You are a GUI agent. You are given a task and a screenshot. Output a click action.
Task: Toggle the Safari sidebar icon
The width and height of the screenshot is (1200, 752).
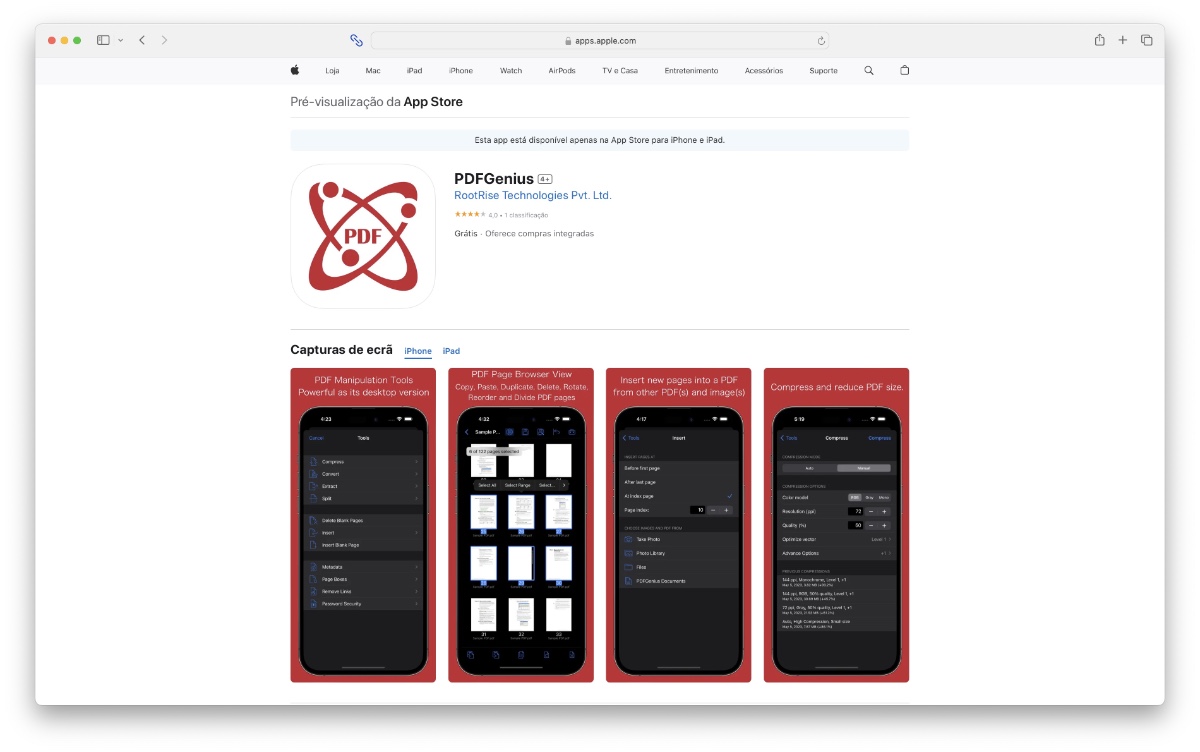103,40
